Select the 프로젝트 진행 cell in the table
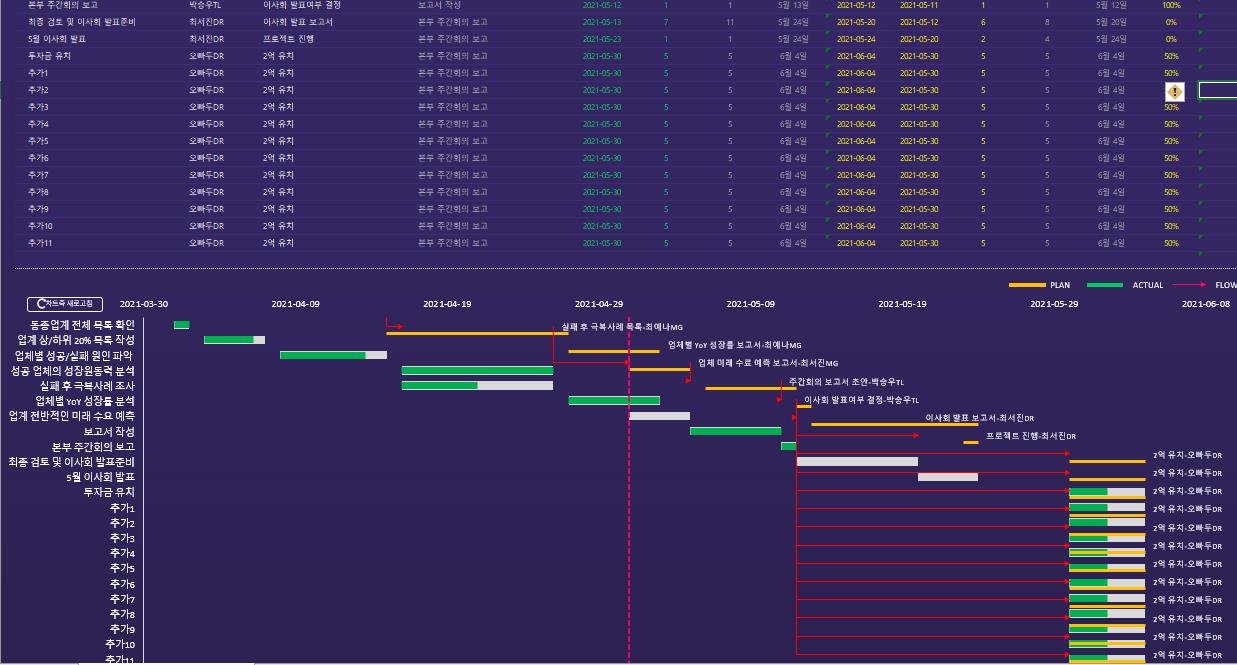 point(288,39)
